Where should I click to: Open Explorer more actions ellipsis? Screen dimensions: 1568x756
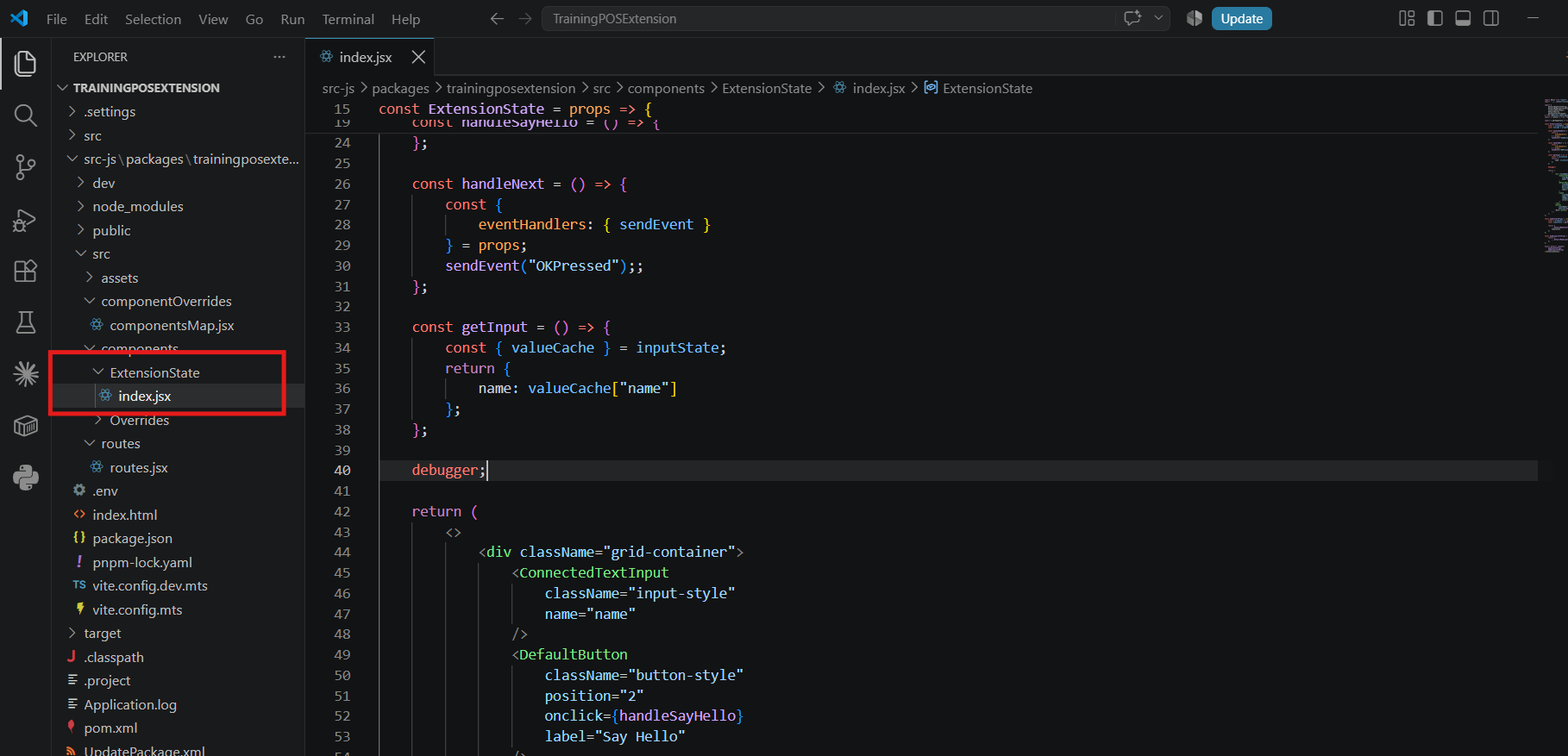click(279, 57)
